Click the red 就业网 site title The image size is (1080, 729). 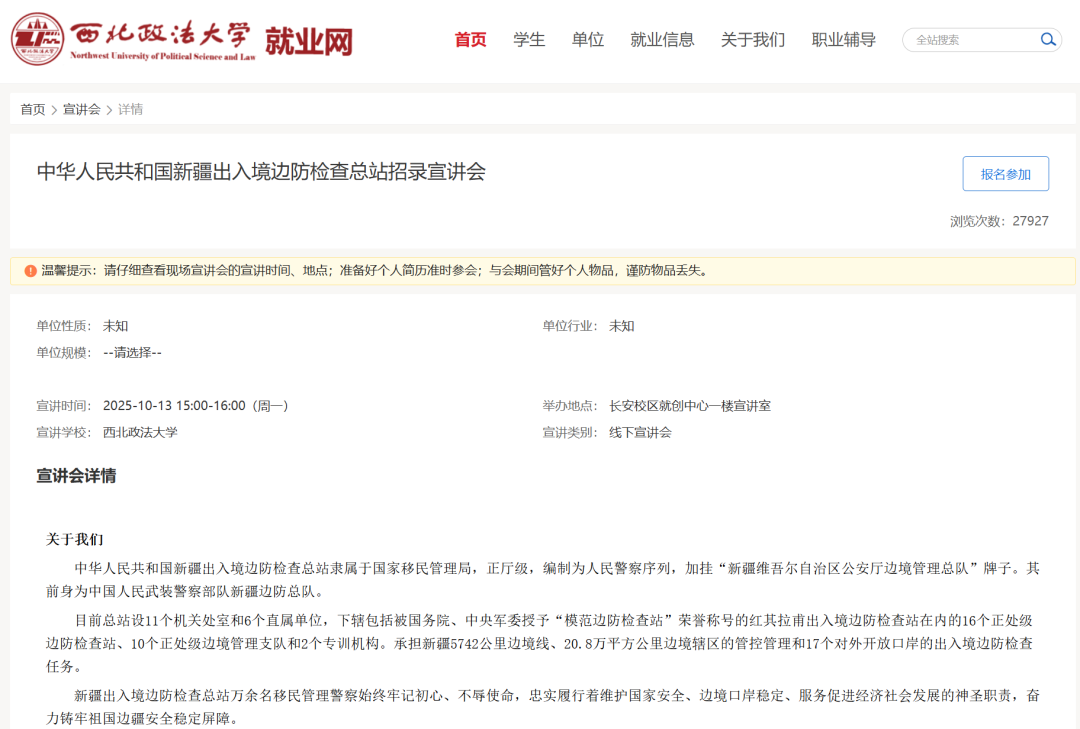[308, 41]
